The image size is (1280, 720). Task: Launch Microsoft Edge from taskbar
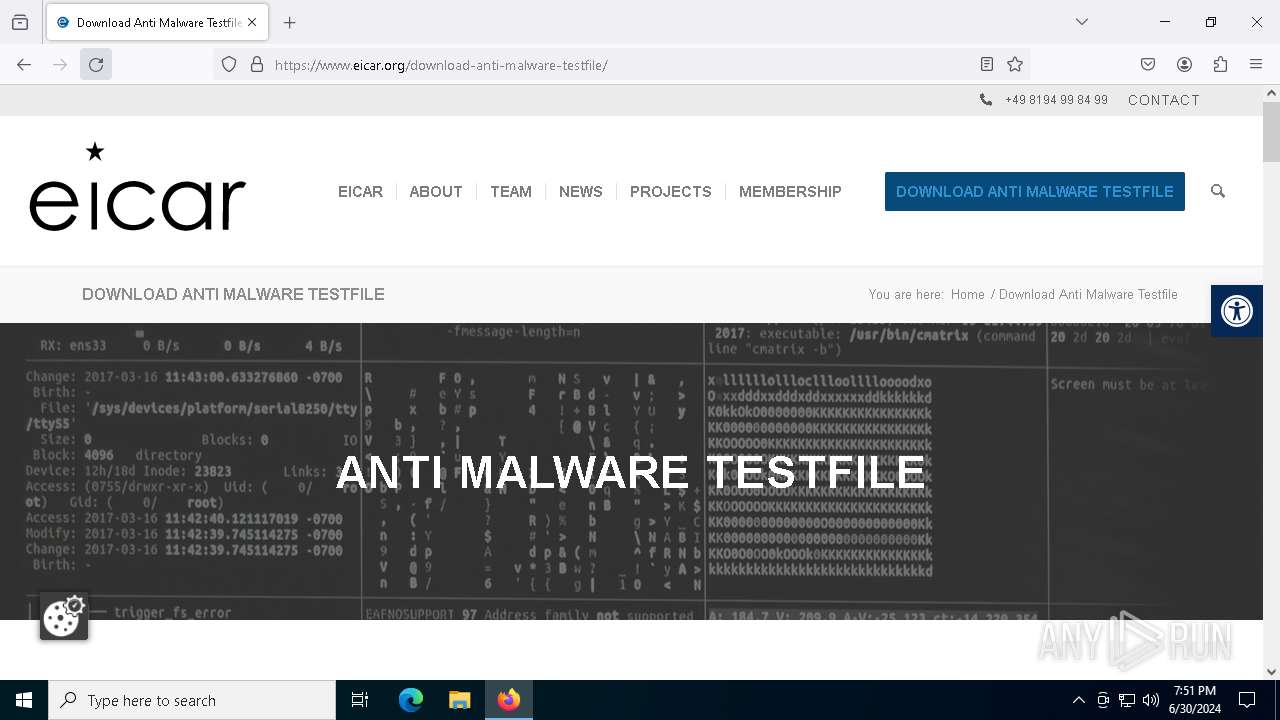(x=411, y=700)
